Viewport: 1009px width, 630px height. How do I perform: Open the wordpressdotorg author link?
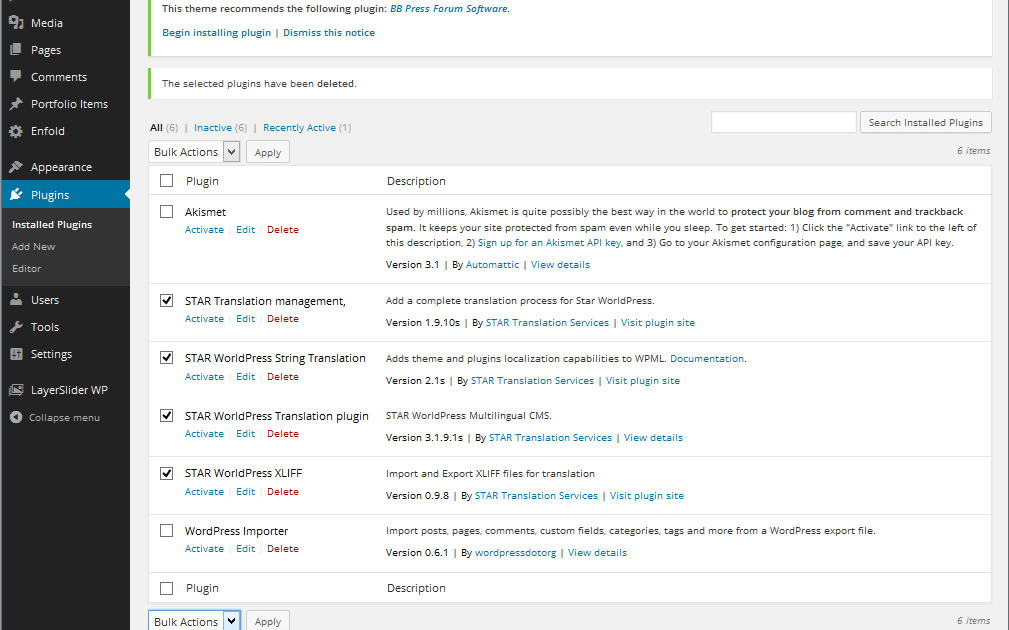tap(515, 553)
